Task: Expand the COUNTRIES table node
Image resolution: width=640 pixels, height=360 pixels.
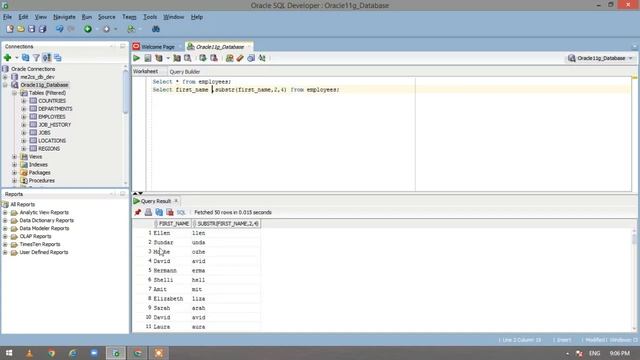Action: pyautogui.click(x=24, y=101)
